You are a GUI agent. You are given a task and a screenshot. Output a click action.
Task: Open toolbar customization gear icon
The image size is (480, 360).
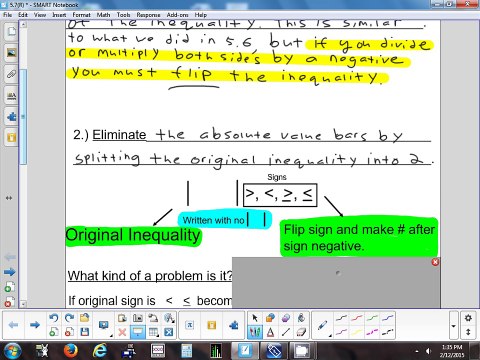pyautogui.click(x=468, y=318)
